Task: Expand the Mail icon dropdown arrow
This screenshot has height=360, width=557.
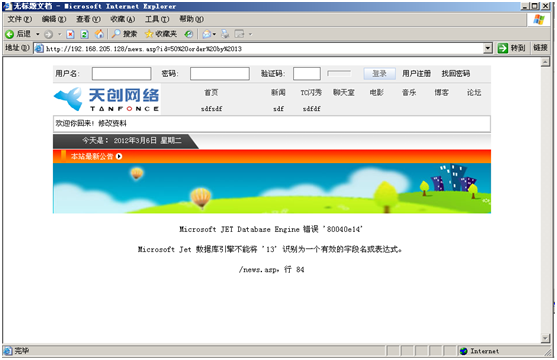Action: (214, 34)
